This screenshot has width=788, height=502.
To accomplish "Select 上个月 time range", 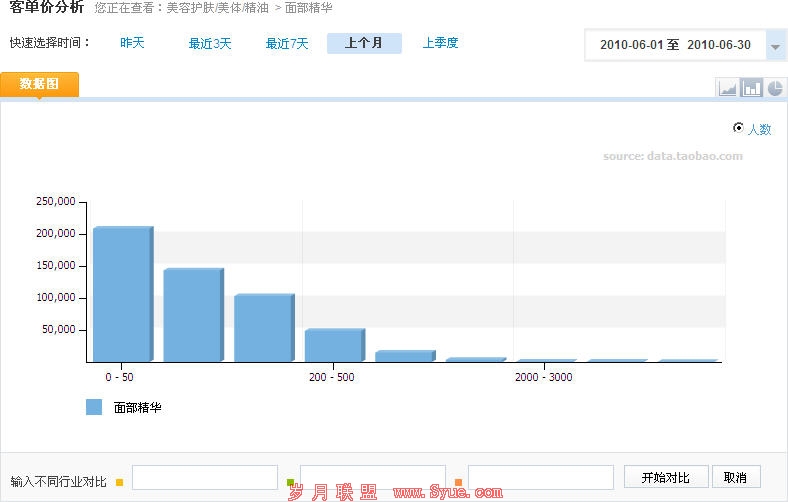I will coord(364,43).
